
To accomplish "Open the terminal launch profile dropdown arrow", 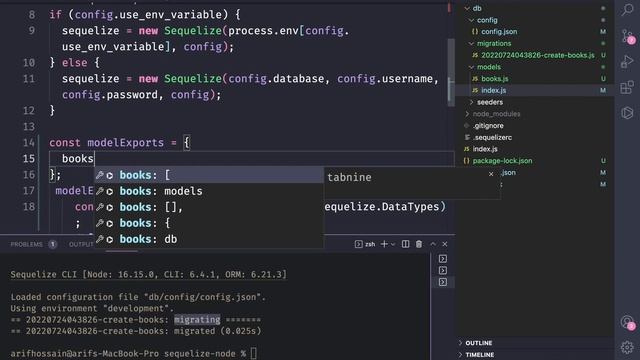I will click(393, 244).
